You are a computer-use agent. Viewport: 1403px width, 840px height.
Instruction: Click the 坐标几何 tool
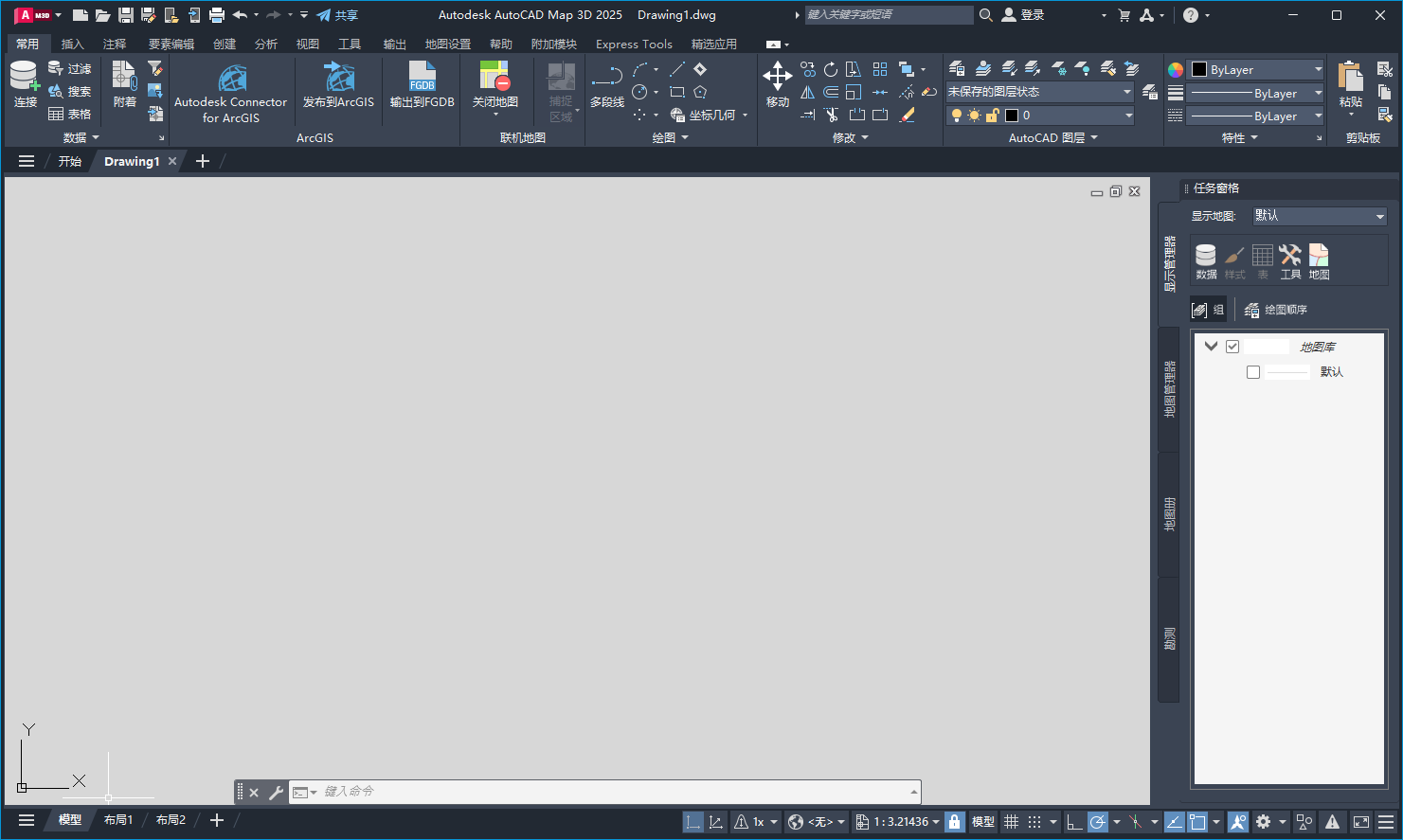pos(704,115)
